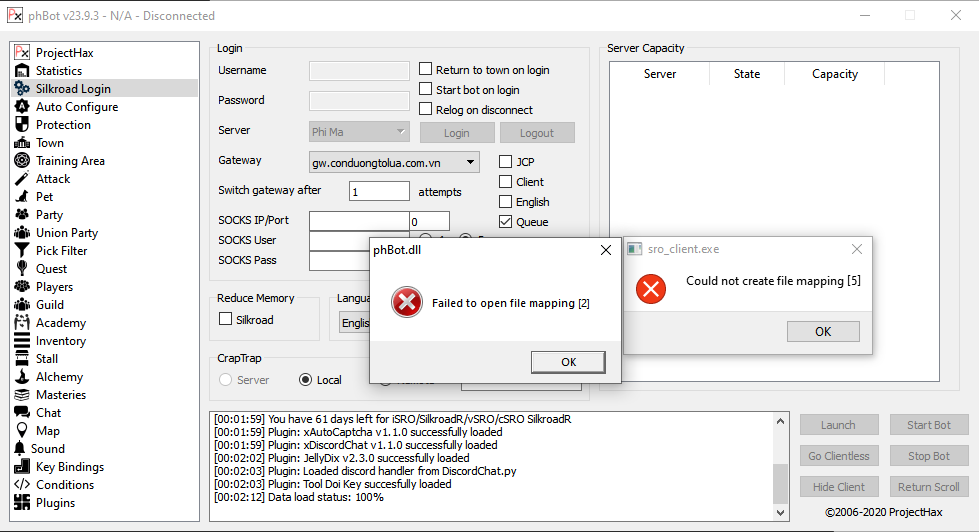
Task: Select the Local CrapTrap radio button
Action: (306, 380)
